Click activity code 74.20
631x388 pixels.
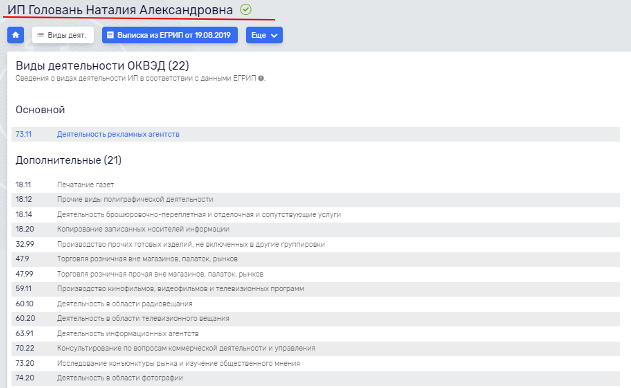25,378
